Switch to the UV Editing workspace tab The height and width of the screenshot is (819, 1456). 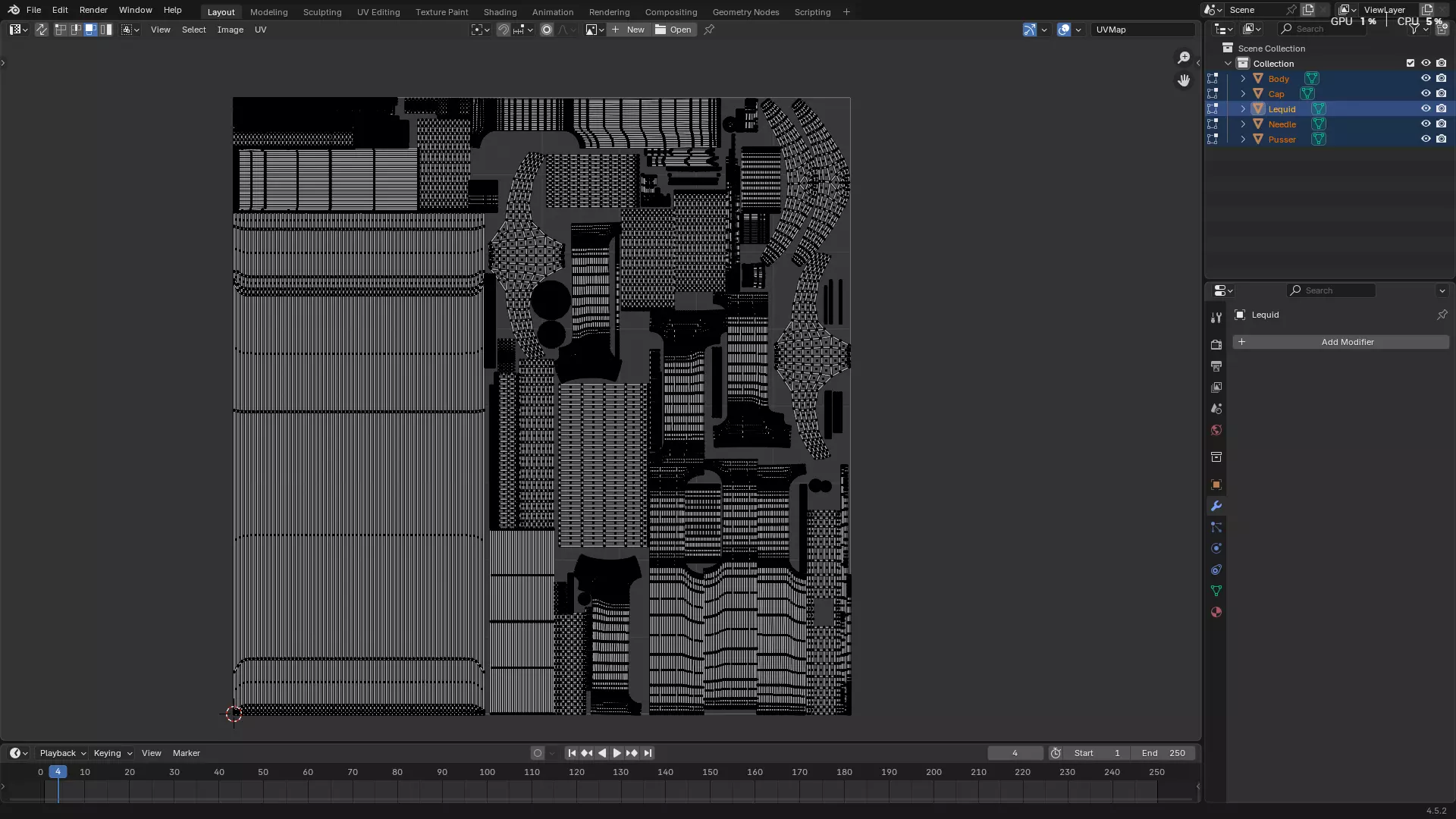[378, 12]
